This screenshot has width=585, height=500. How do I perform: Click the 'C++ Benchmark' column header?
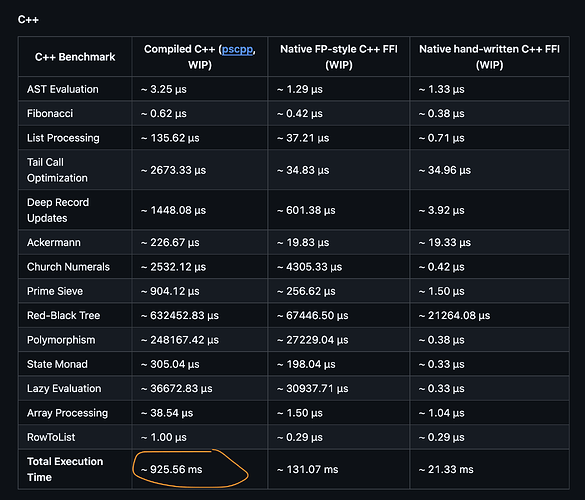coord(75,57)
